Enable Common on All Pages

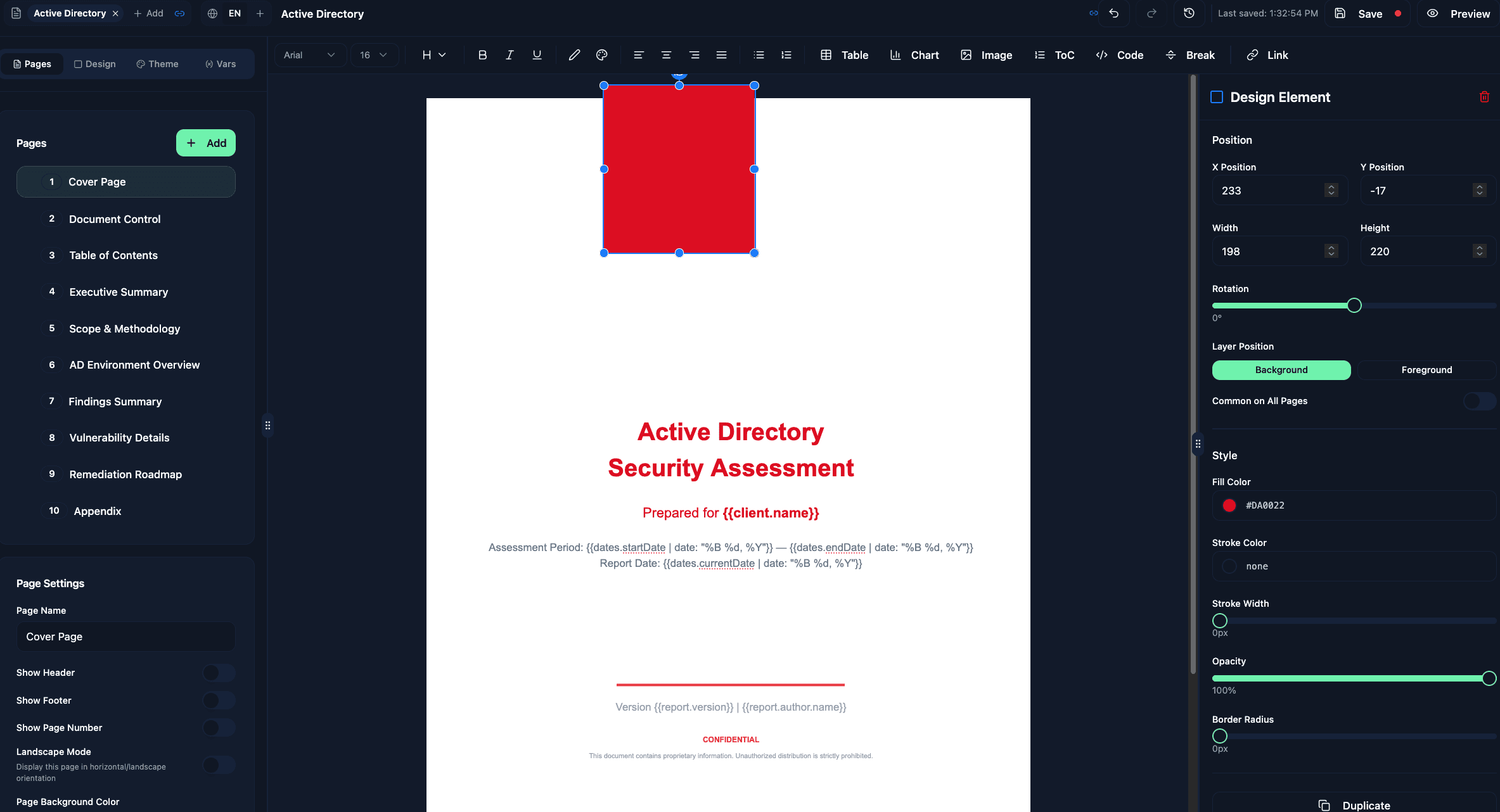click(1479, 401)
